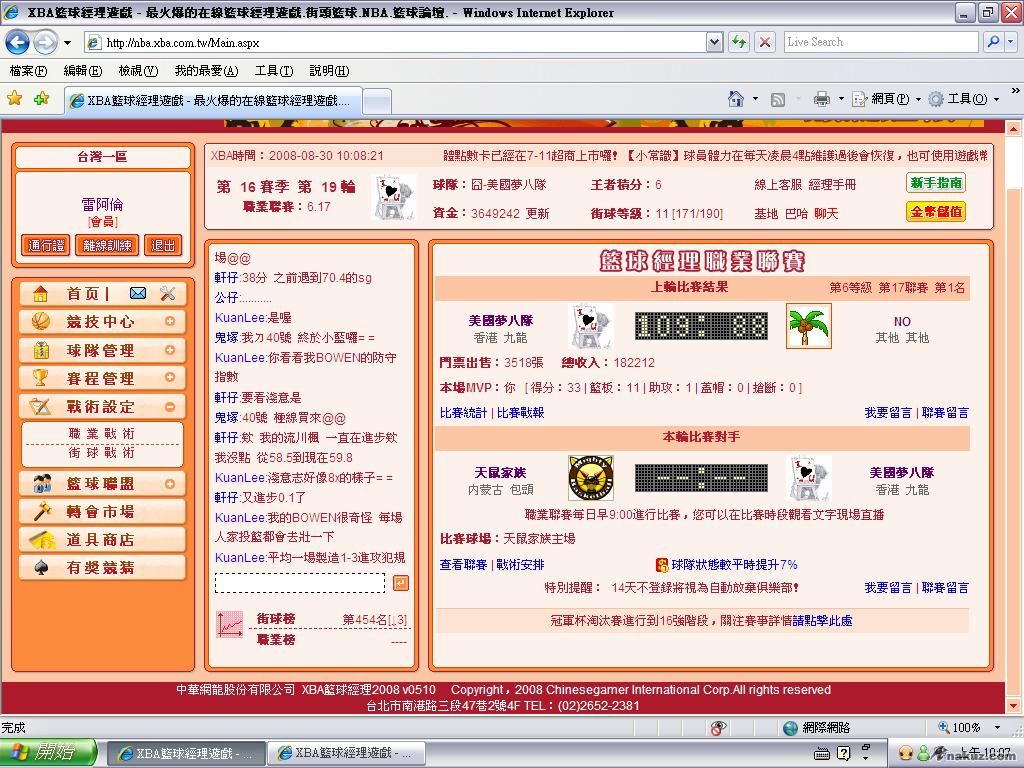
Task: Click the 新手指南 button
Action: pyautogui.click(x=936, y=183)
